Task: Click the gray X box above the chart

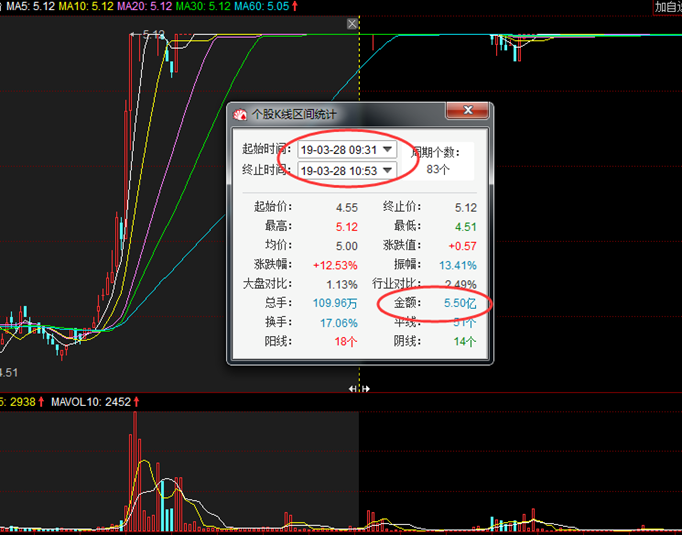Action: 352,23
